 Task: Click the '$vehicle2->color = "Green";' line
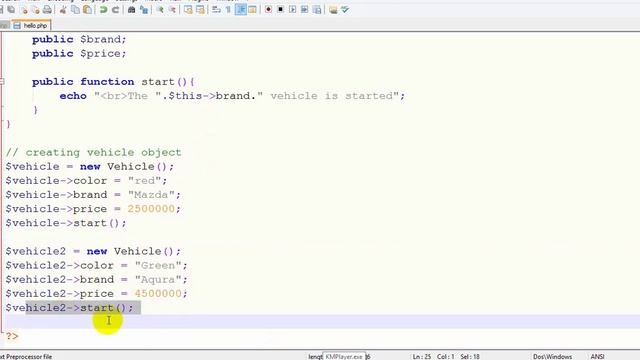(x=97, y=265)
